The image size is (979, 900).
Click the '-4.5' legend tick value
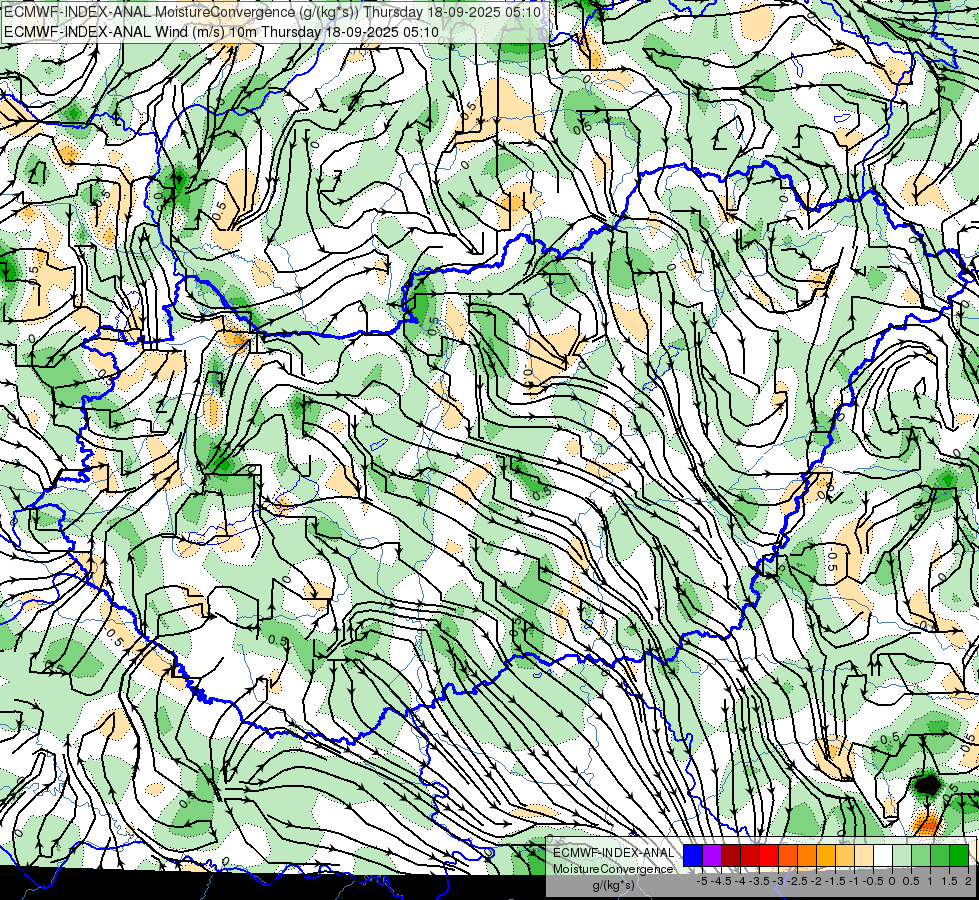tap(721, 881)
